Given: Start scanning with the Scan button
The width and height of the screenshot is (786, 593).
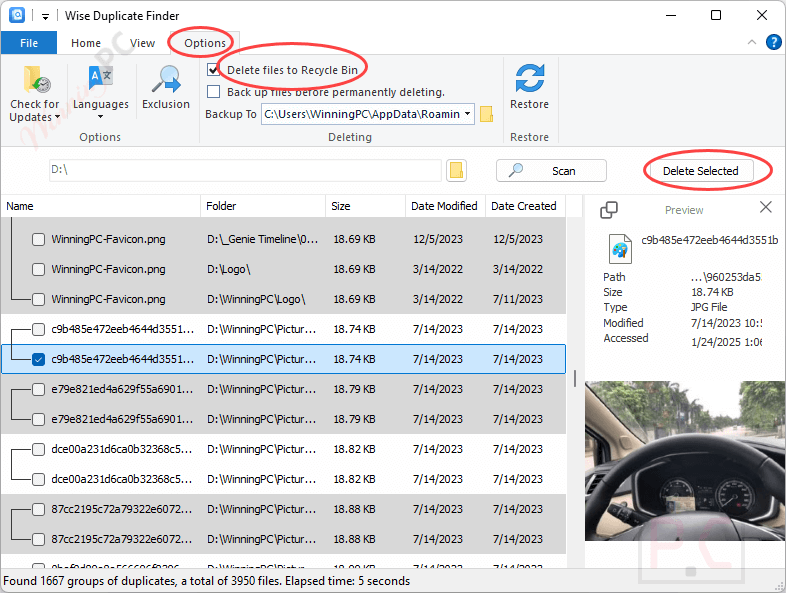Looking at the screenshot, I should pos(551,171).
